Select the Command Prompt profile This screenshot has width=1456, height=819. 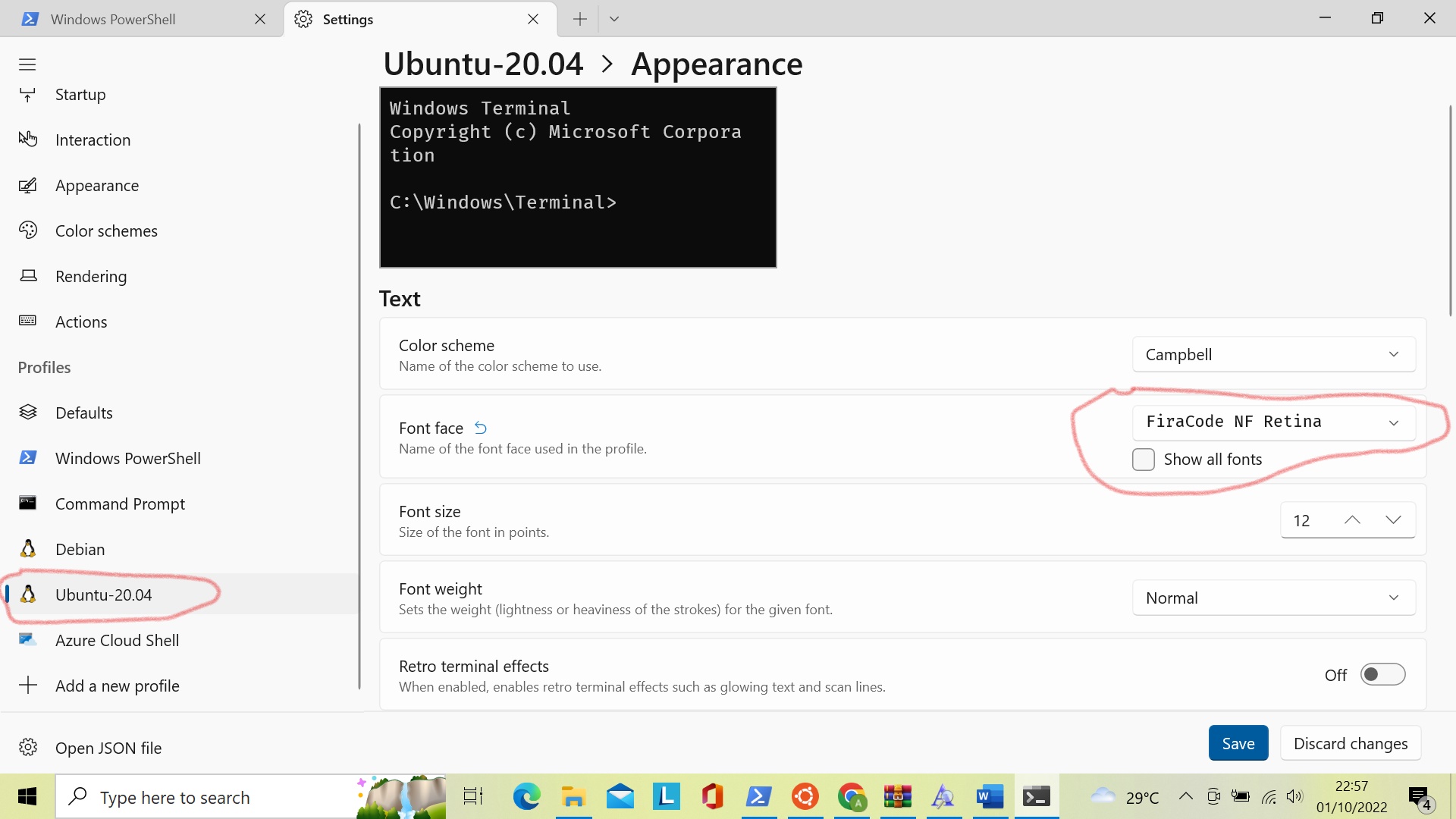[x=120, y=504]
